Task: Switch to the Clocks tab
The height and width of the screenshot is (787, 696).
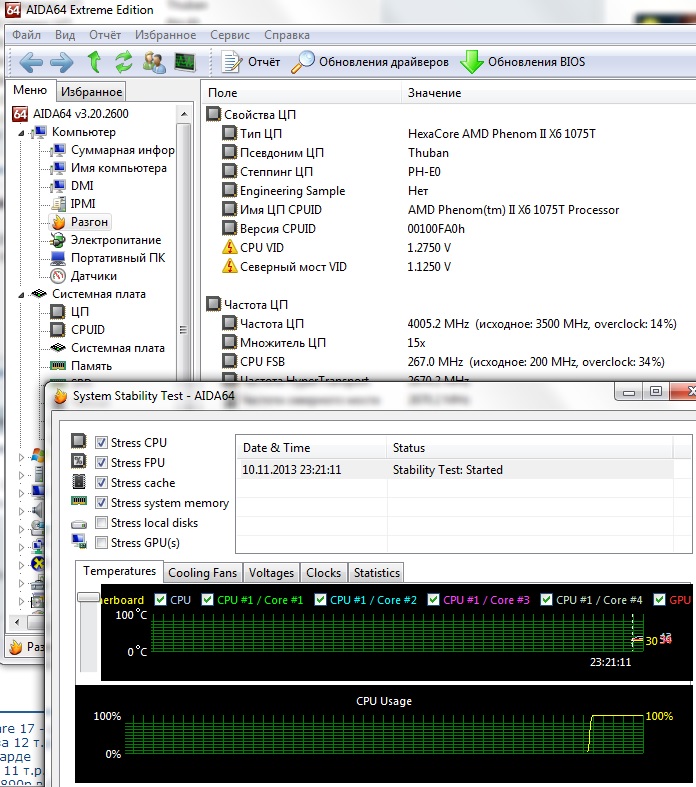Action: pos(324,573)
